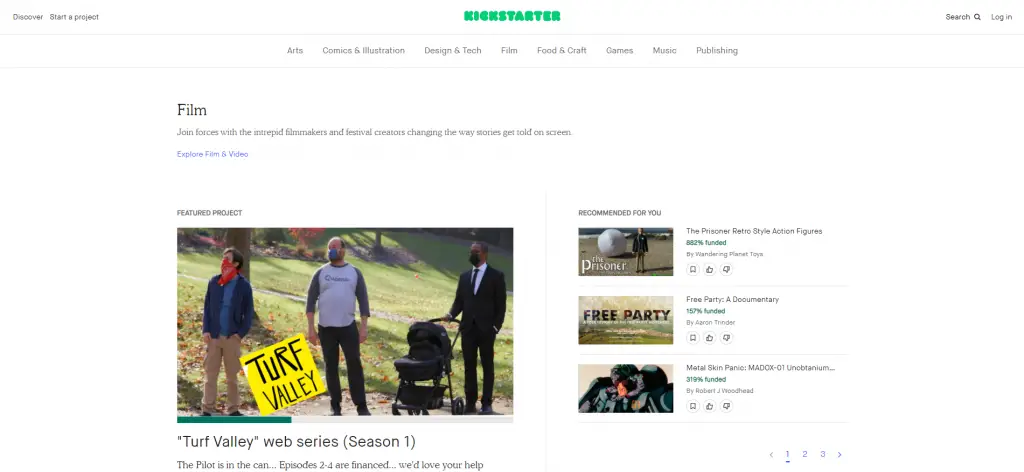Image resolution: width=1024 pixels, height=472 pixels.
Task: Open Search with magnifier icon
Action: [x=963, y=17]
